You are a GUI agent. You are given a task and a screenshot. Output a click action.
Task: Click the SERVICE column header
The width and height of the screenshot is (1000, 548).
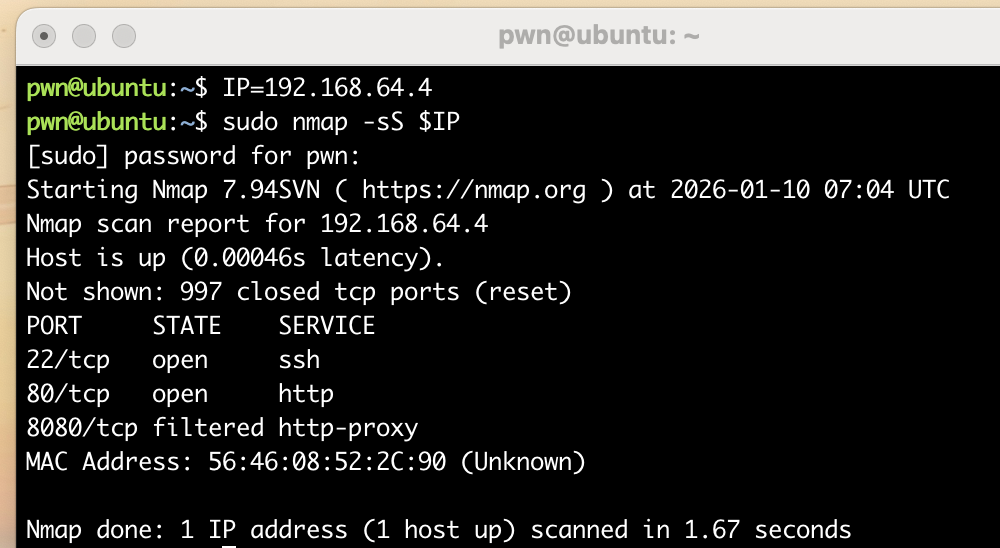tap(326, 326)
